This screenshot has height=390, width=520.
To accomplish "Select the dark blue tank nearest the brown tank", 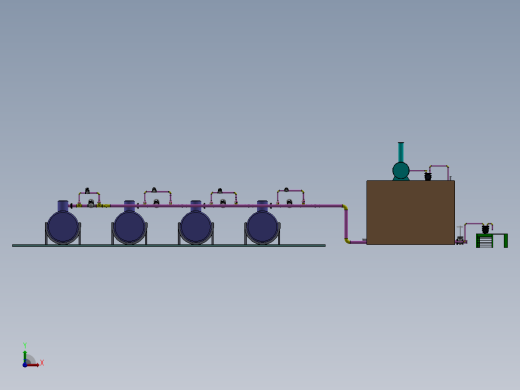I will click(262, 227).
